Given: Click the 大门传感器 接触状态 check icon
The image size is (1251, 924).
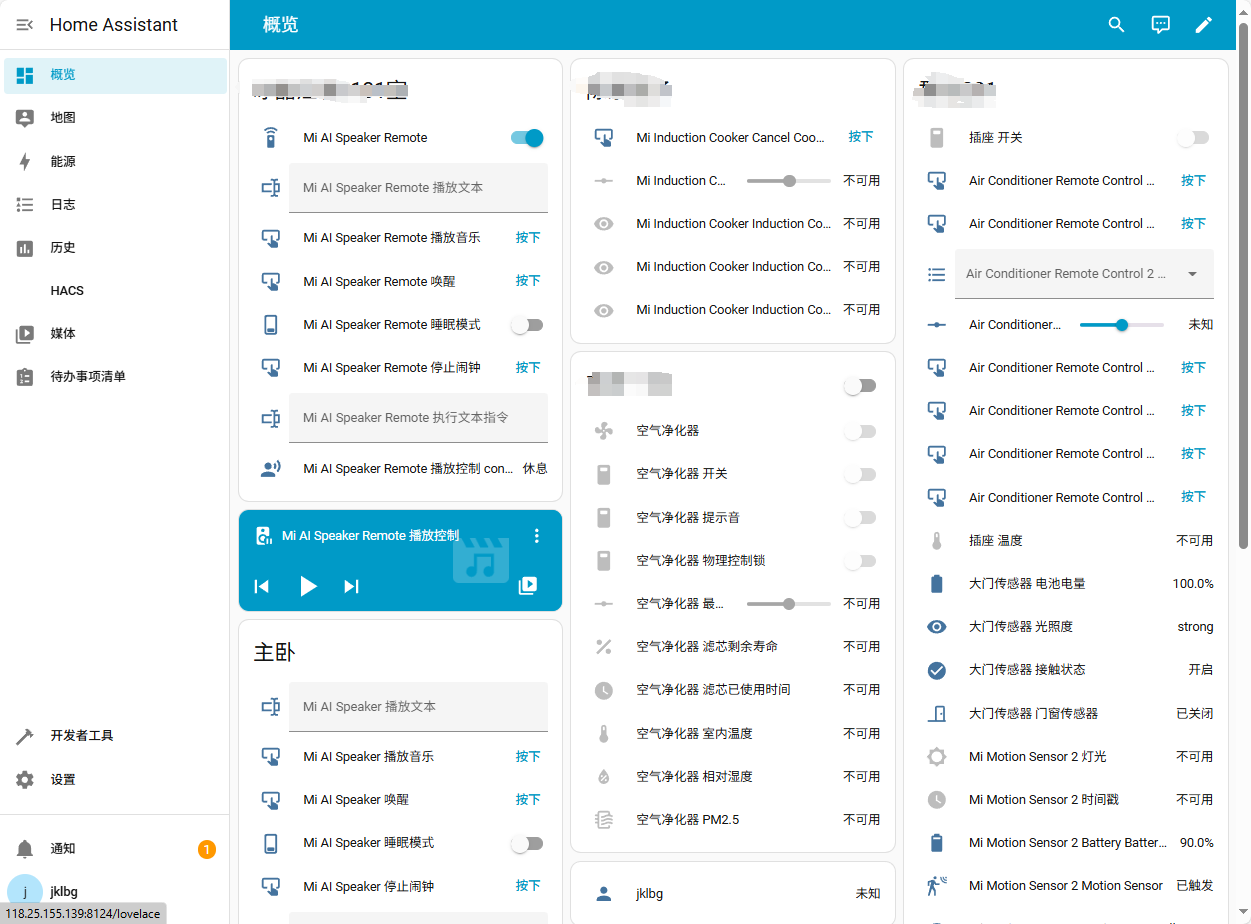Looking at the screenshot, I should pos(937,670).
